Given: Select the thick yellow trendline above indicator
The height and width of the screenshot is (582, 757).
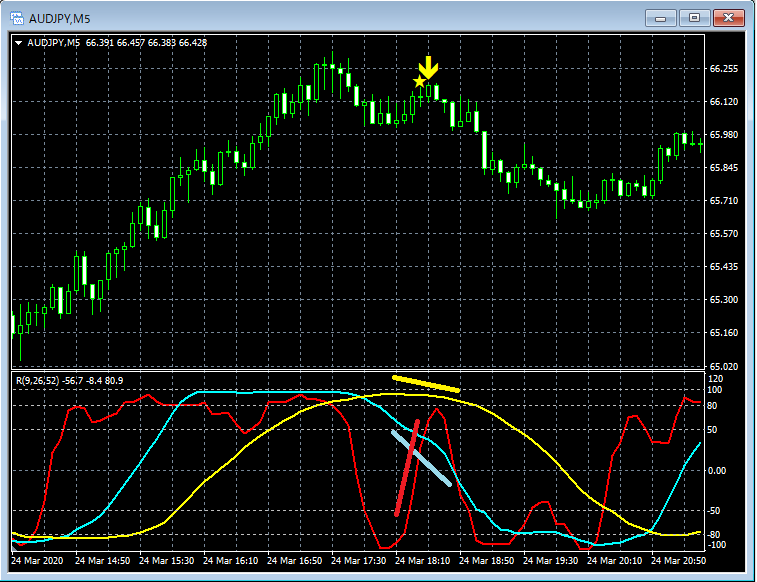Looking at the screenshot, I should click(x=426, y=384).
